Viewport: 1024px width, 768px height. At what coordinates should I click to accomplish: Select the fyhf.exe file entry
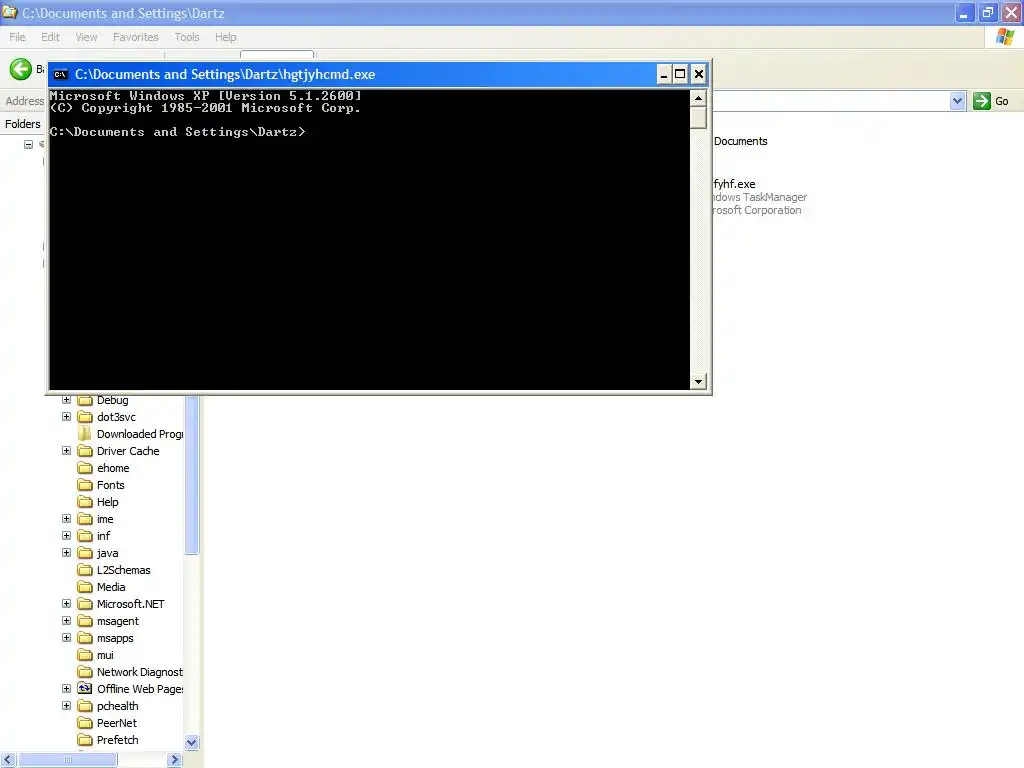coord(734,184)
